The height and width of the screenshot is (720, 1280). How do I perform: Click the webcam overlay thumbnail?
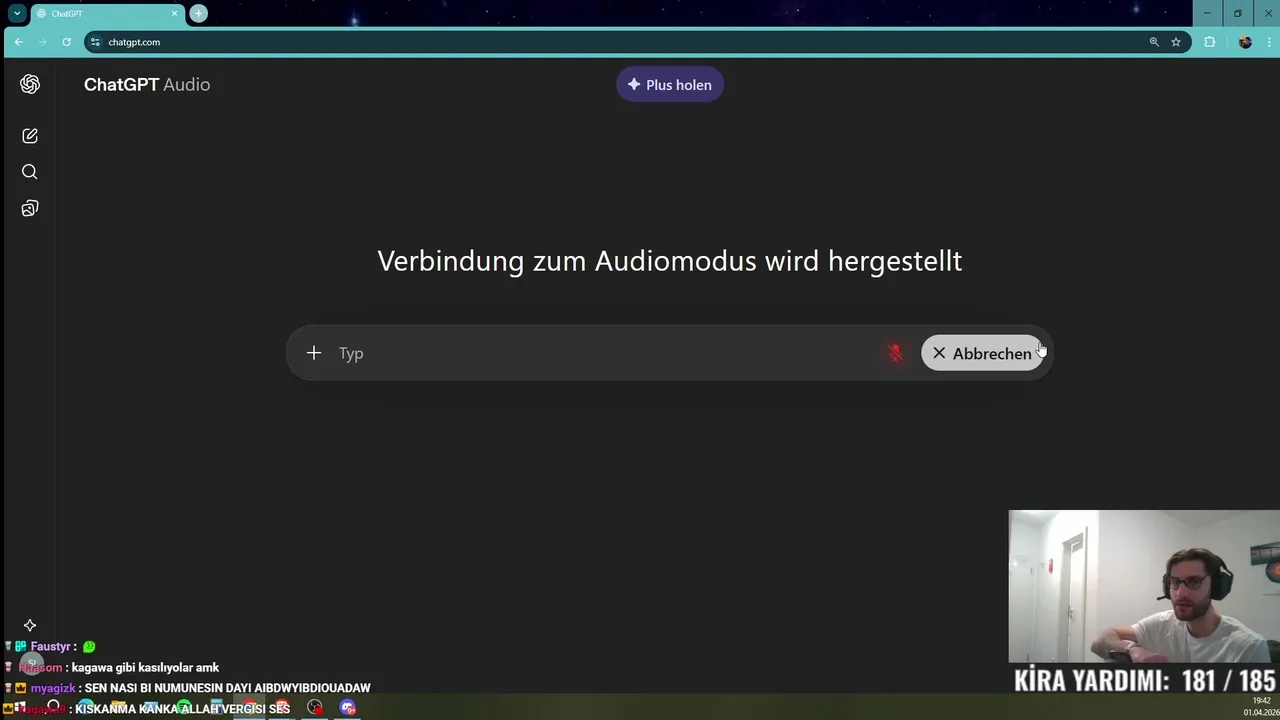coord(1144,587)
